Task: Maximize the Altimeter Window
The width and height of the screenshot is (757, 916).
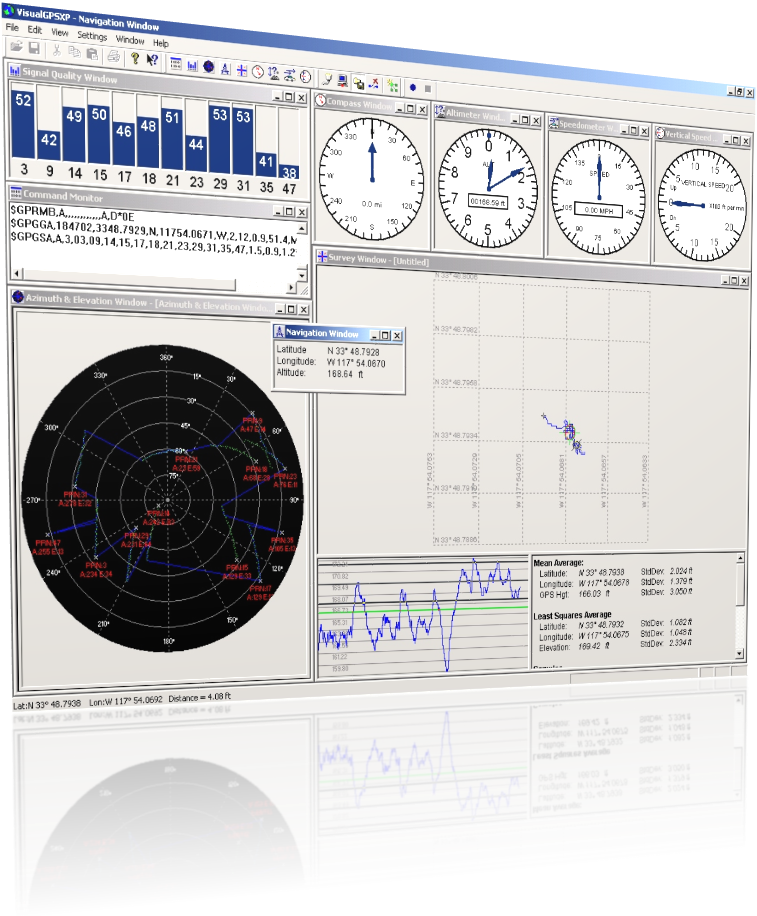Action: pos(525,120)
